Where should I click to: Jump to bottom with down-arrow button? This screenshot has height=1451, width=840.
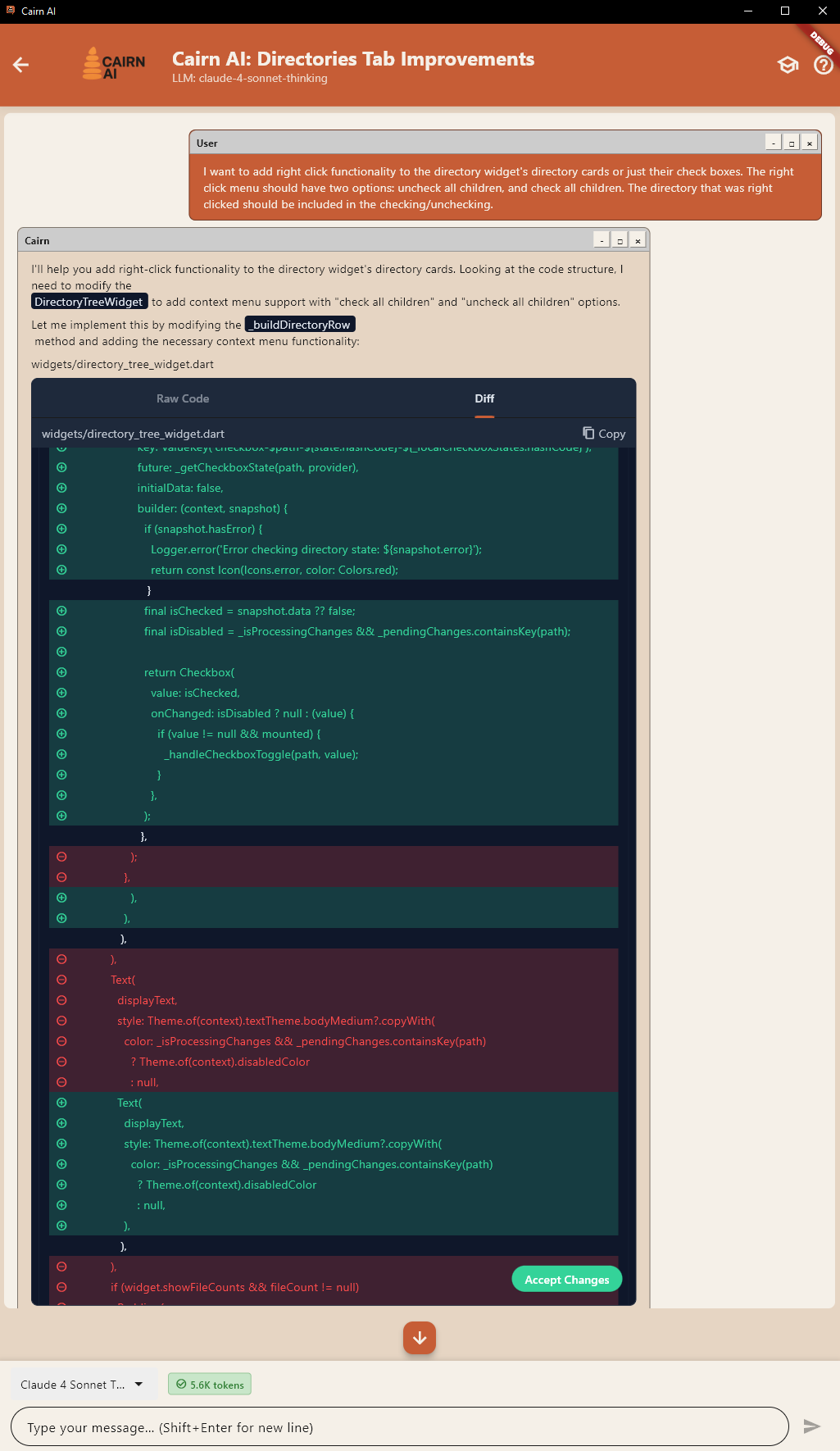(420, 1338)
